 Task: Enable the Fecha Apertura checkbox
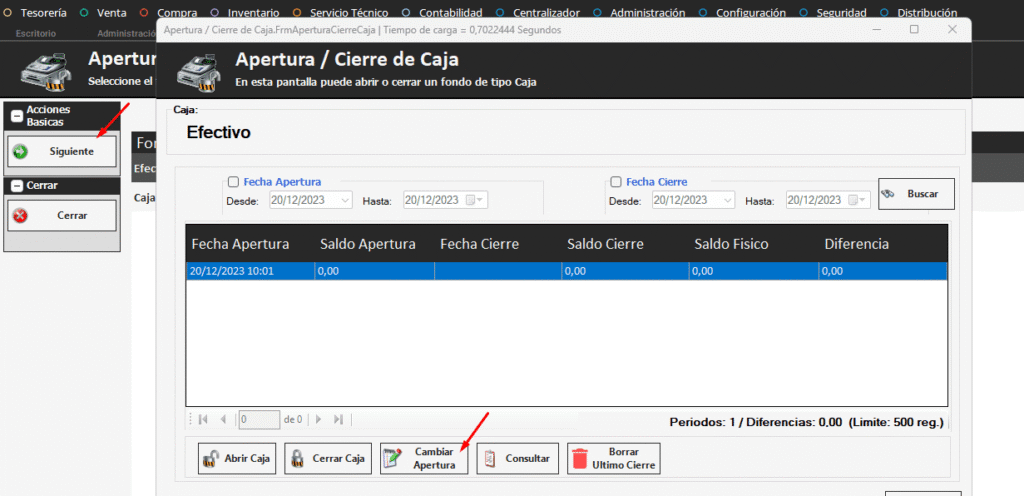pos(234,182)
